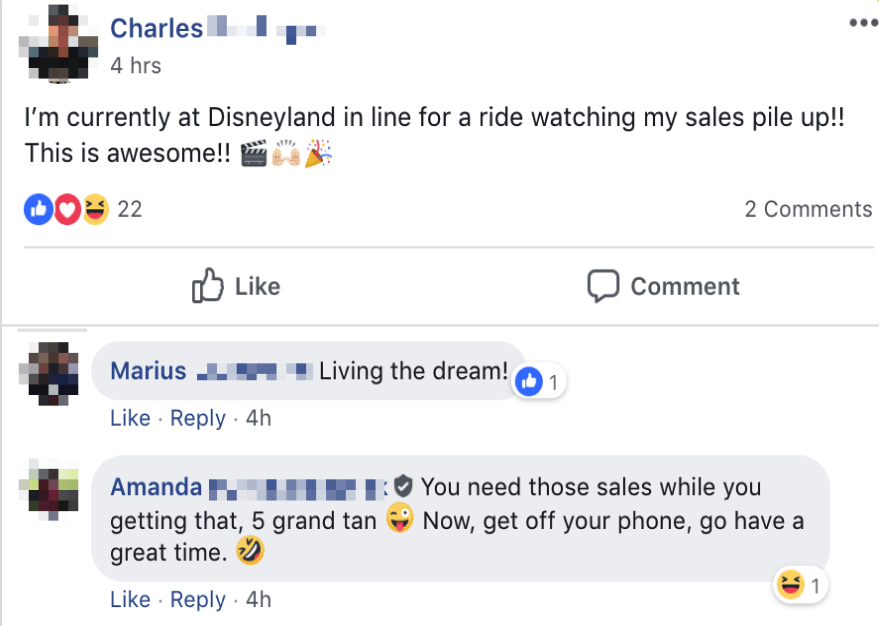879x626 pixels.
Task: Open Amanda's profile name link
Action: [156, 487]
